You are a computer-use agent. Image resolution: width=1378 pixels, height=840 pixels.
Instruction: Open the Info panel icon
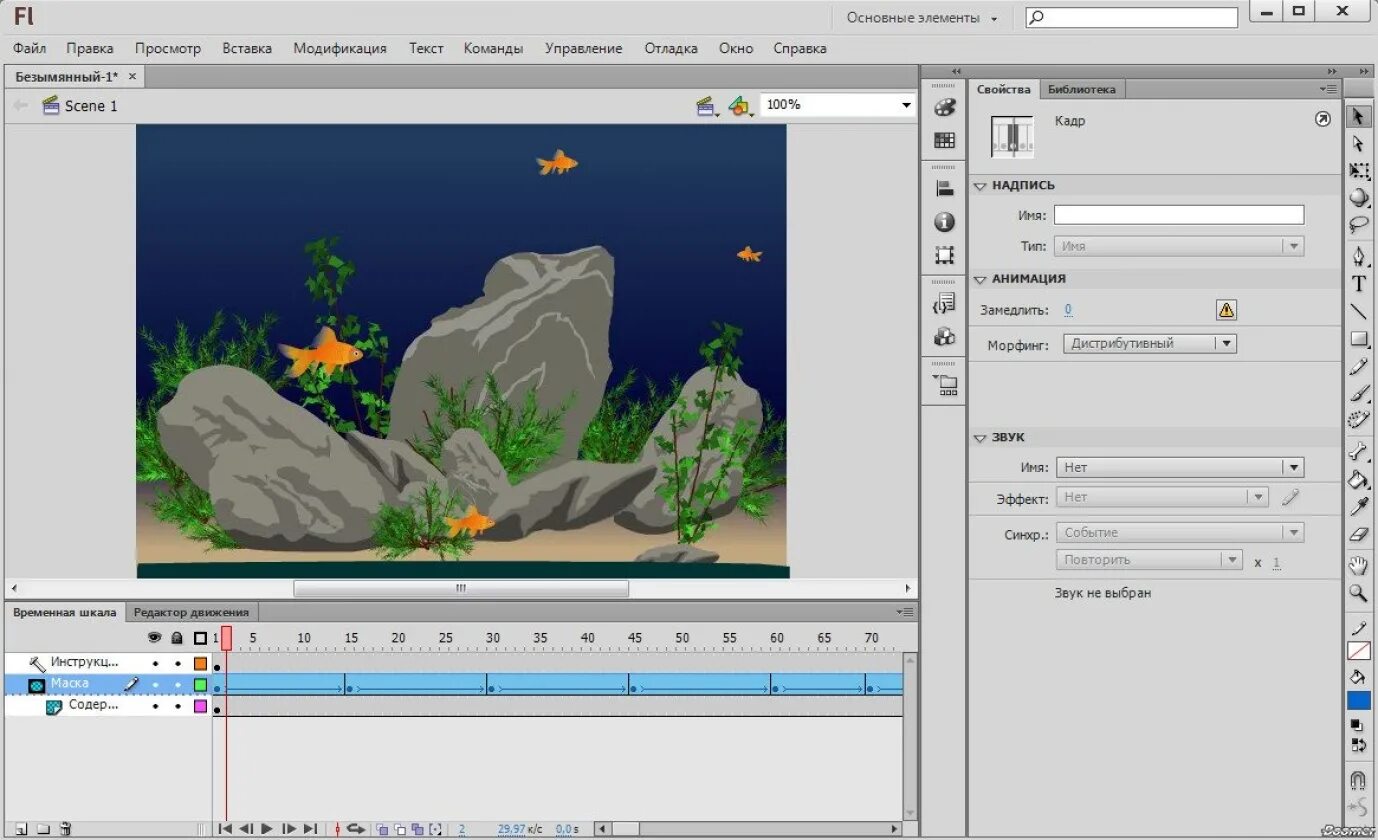pyautogui.click(x=944, y=222)
